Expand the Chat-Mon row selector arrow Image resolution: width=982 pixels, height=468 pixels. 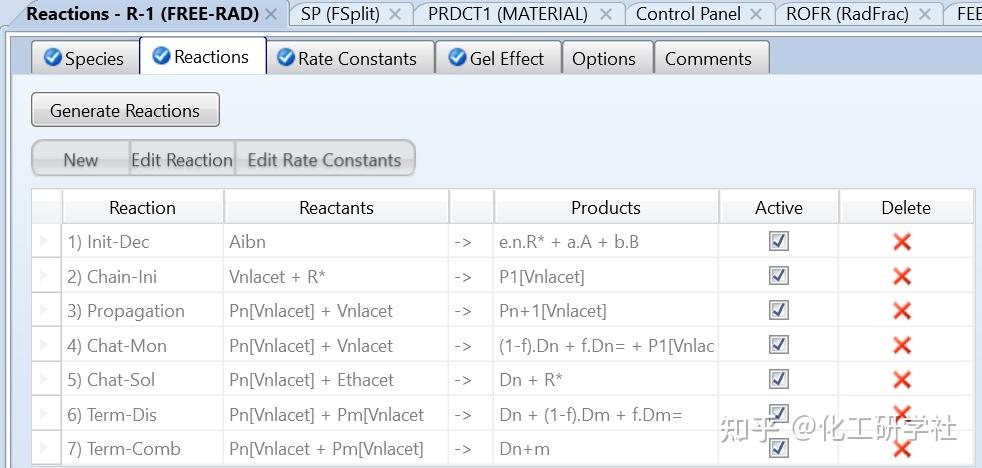point(44,346)
